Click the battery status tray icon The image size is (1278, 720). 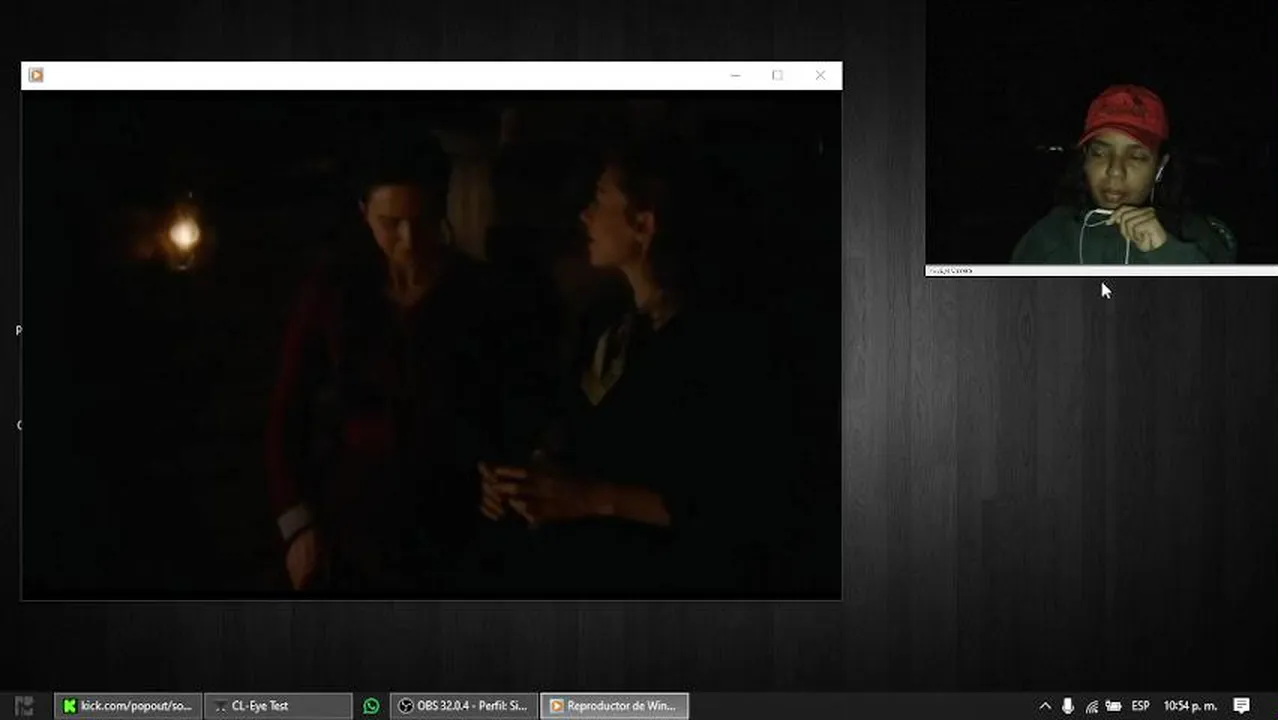coord(1113,706)
